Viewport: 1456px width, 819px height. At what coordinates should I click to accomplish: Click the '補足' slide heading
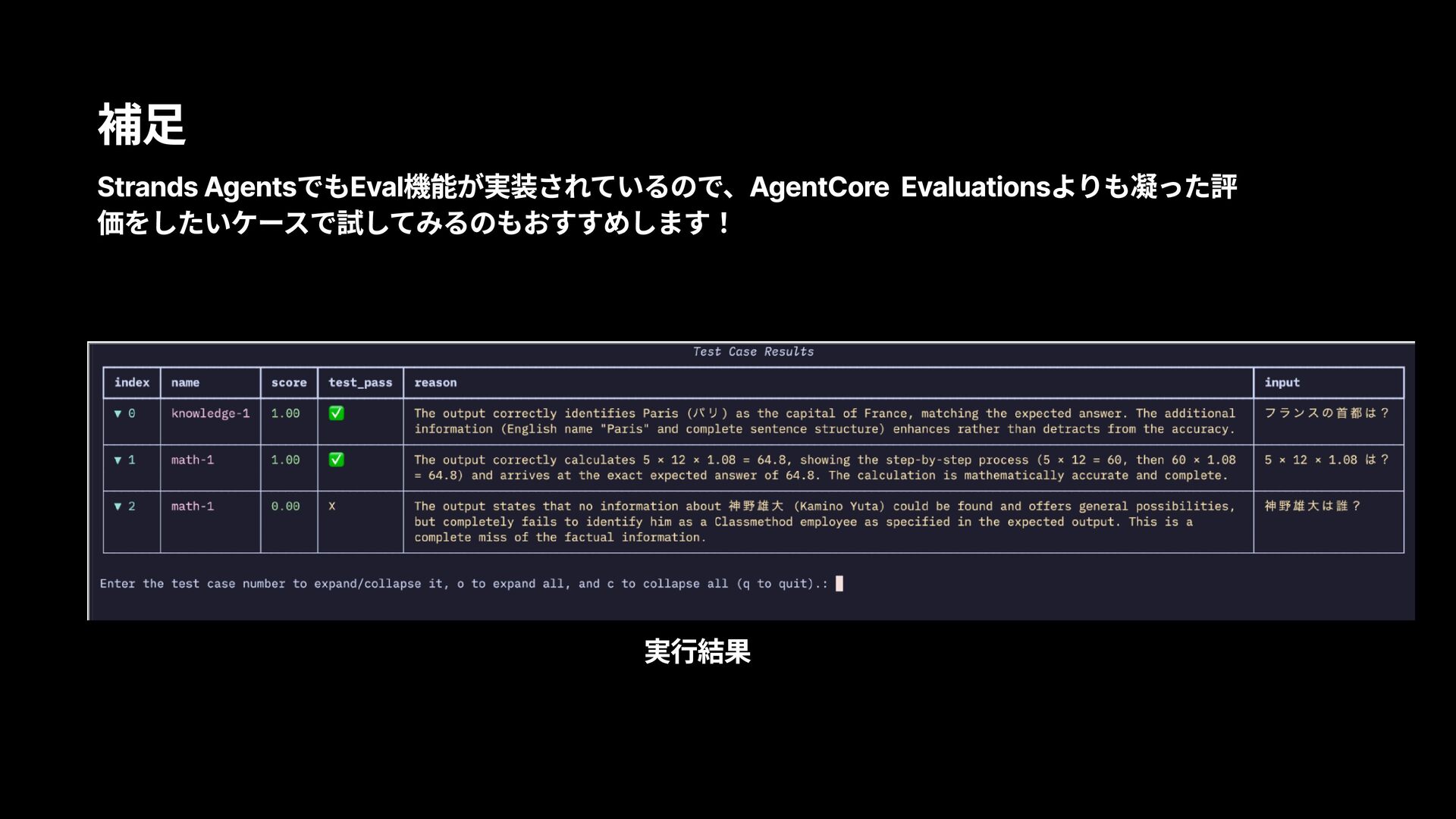point(142,125)
